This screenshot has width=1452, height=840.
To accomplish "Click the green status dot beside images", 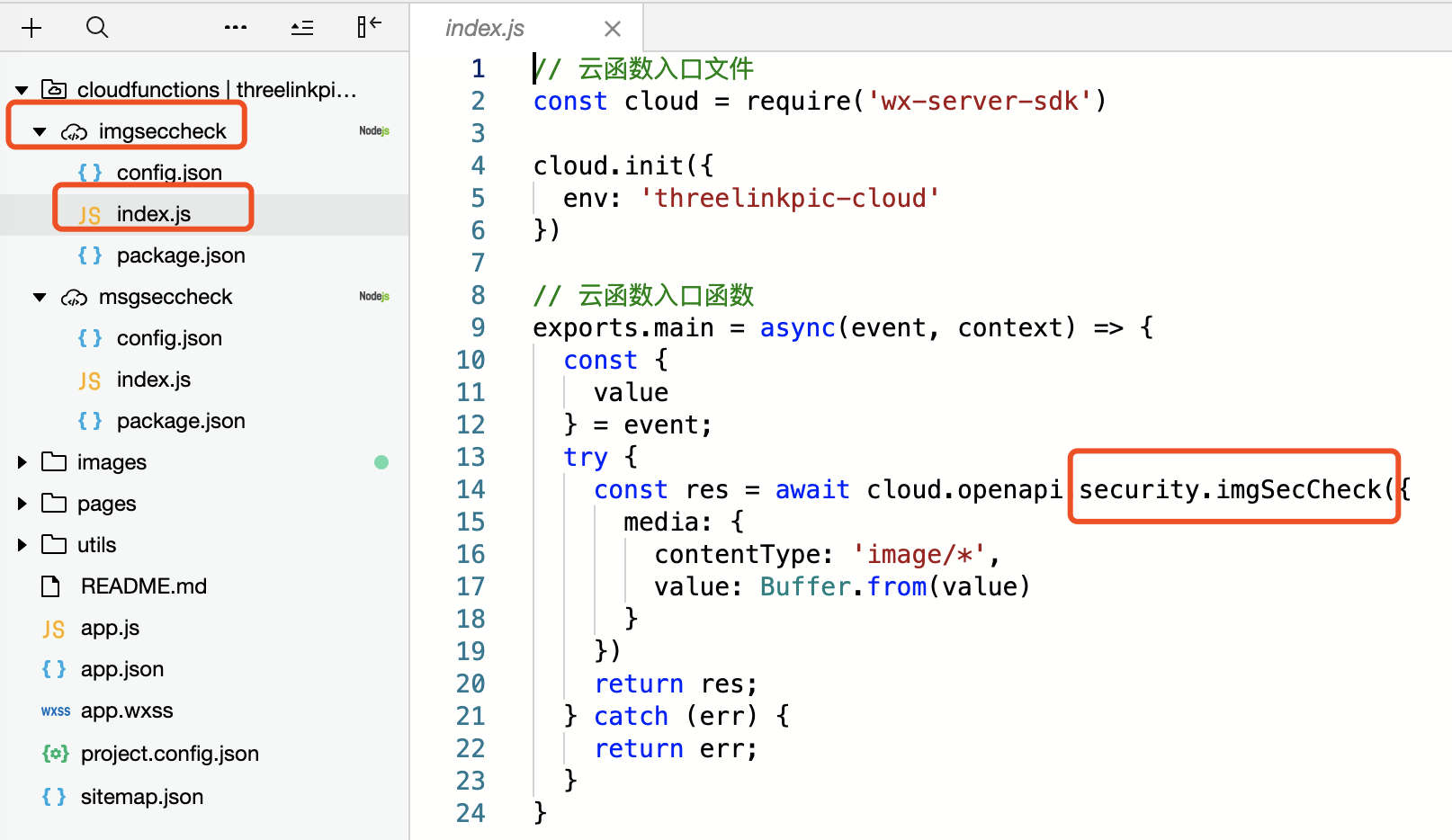I will (381, 462).
